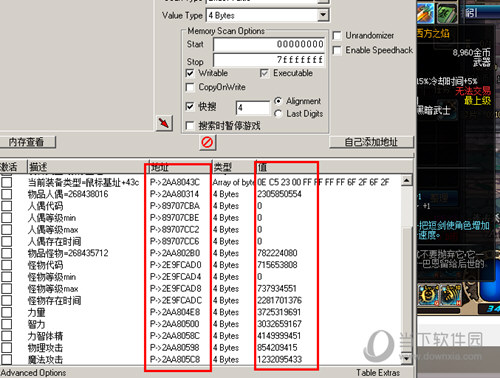The height and width of the screenshot is (378, 500).
Task: Click the 自己添加地址 button
Action: (371, 142)
